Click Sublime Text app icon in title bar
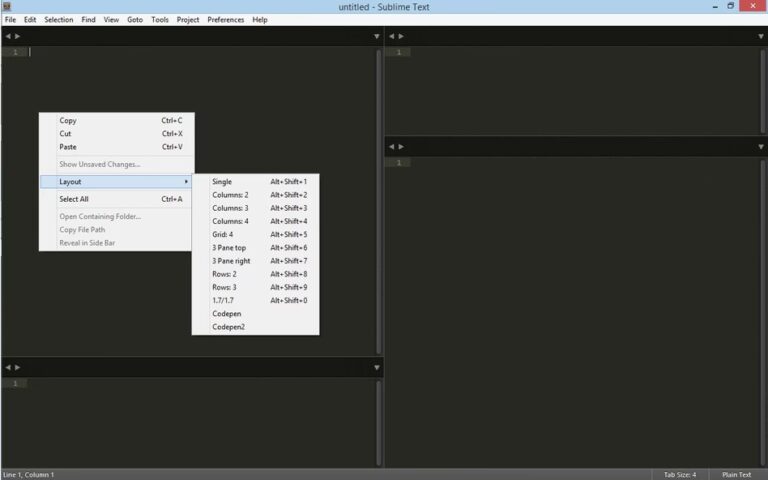The width and height of the screenshot is (768, 480). (x=7, y=6)
